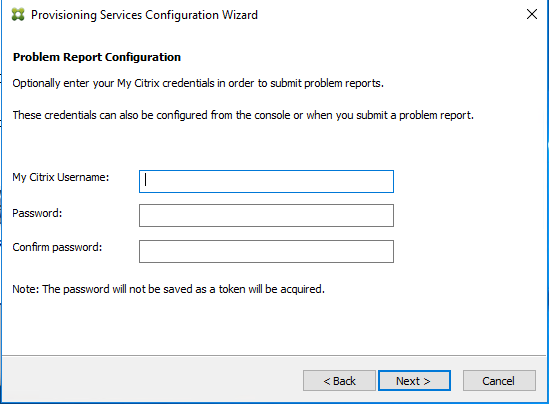Click the Citrix logo icon in title bar
Viewport: 549px width, 404px height.
18,15
